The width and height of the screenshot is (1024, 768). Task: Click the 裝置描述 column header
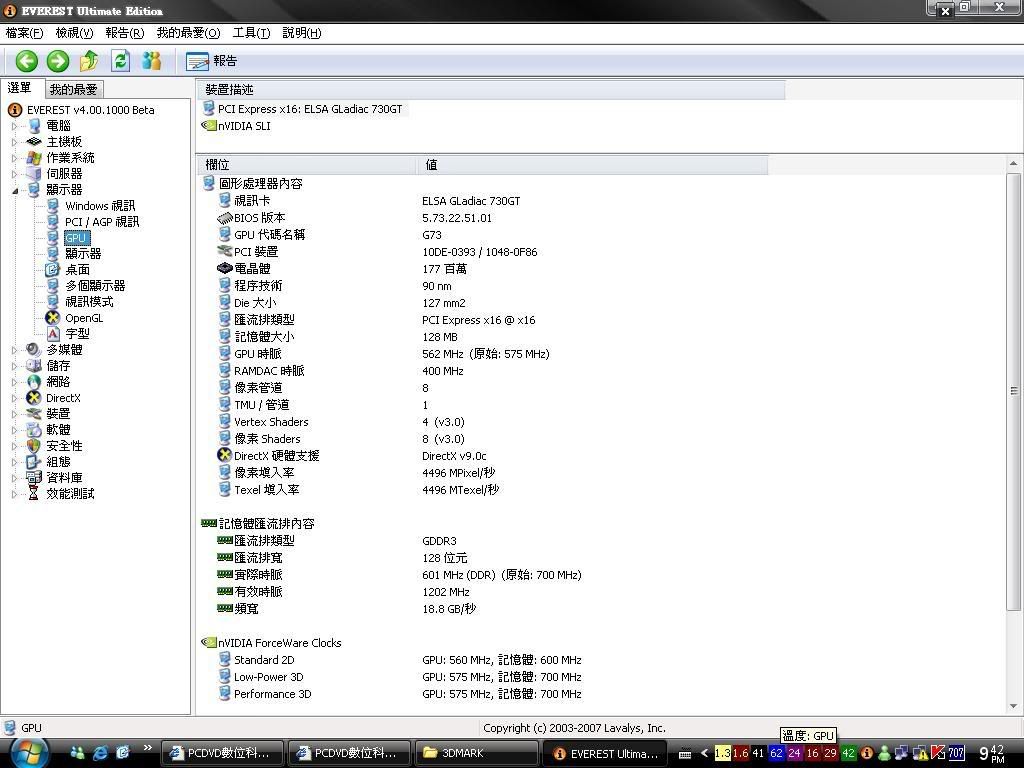pos(490,89)
